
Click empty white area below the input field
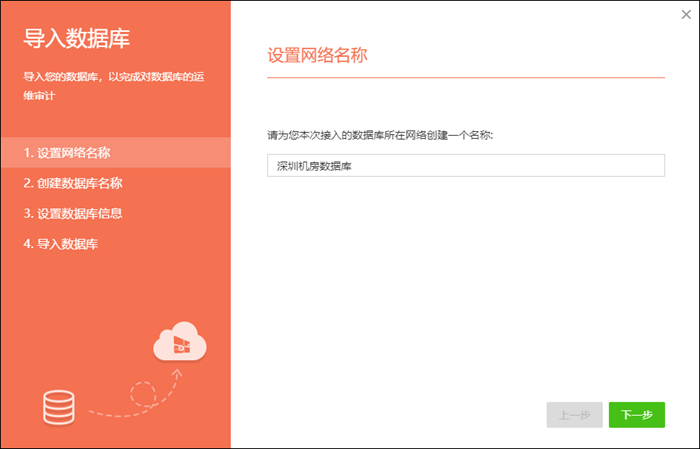tap(465, 280)
